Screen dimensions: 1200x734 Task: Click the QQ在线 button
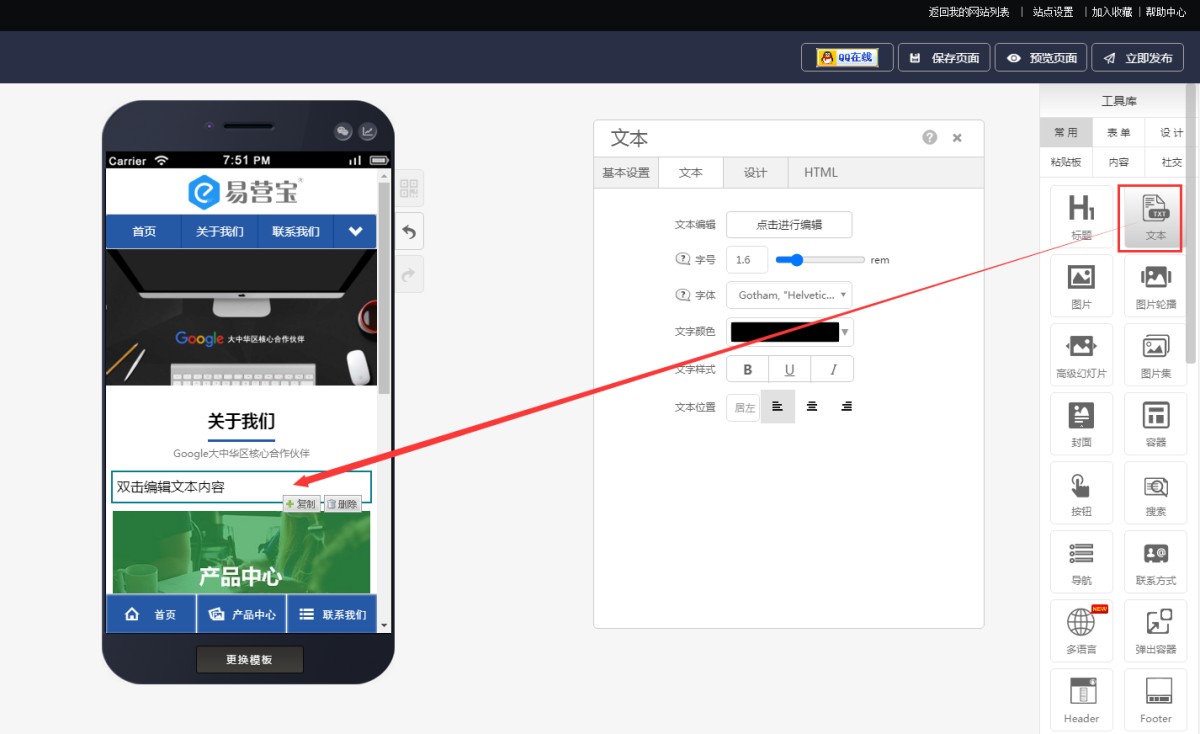847,58
